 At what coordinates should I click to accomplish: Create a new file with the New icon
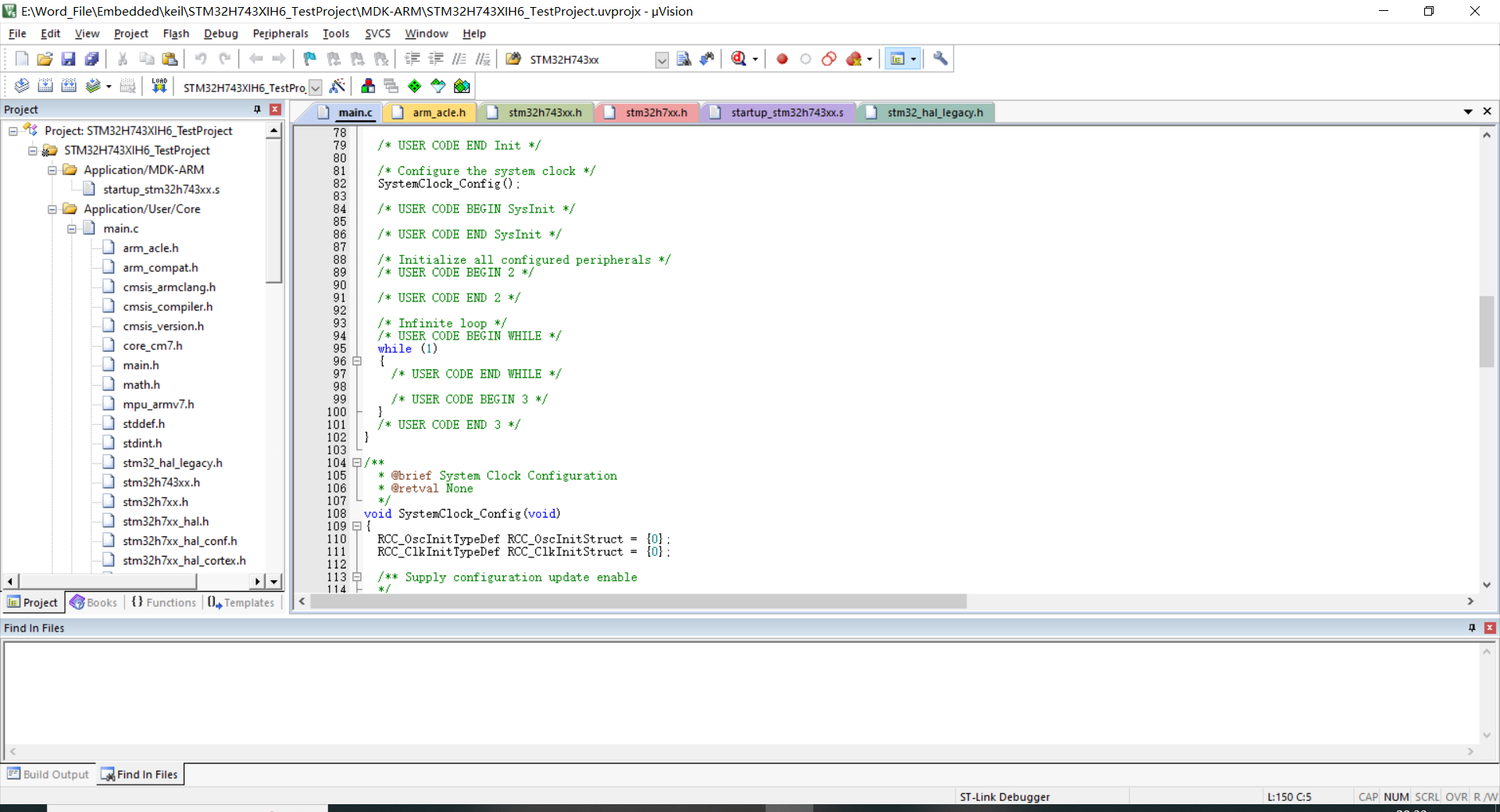tap(22, 59)
